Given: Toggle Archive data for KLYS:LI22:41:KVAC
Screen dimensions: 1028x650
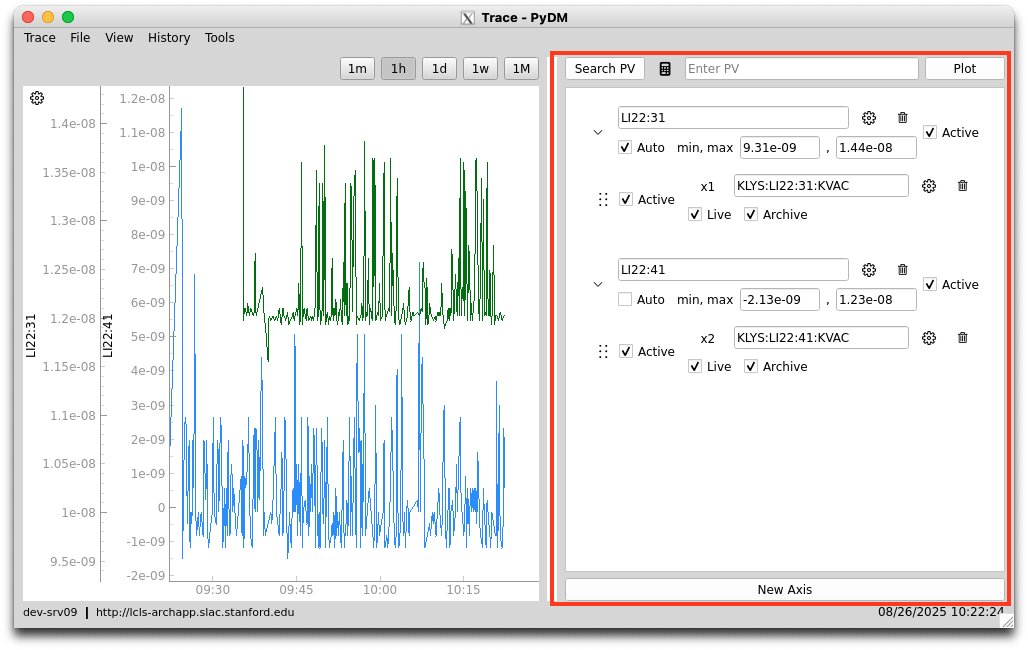Looking at the screenshot, I should 751,367.
